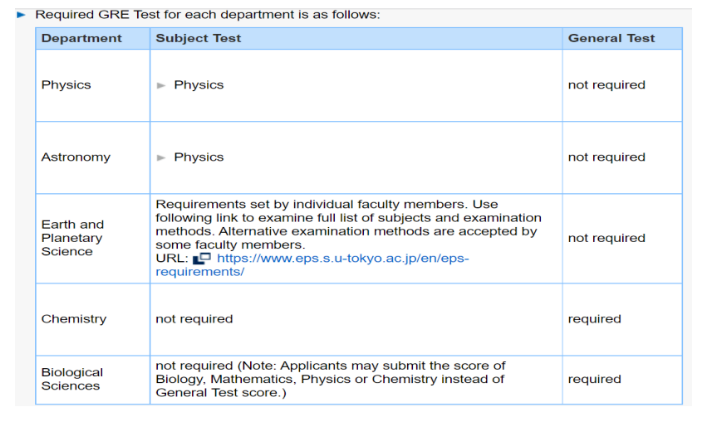Click the Biological Sciences subject test note
Viewport: 705px width, 423px height.
coord(330,379)
